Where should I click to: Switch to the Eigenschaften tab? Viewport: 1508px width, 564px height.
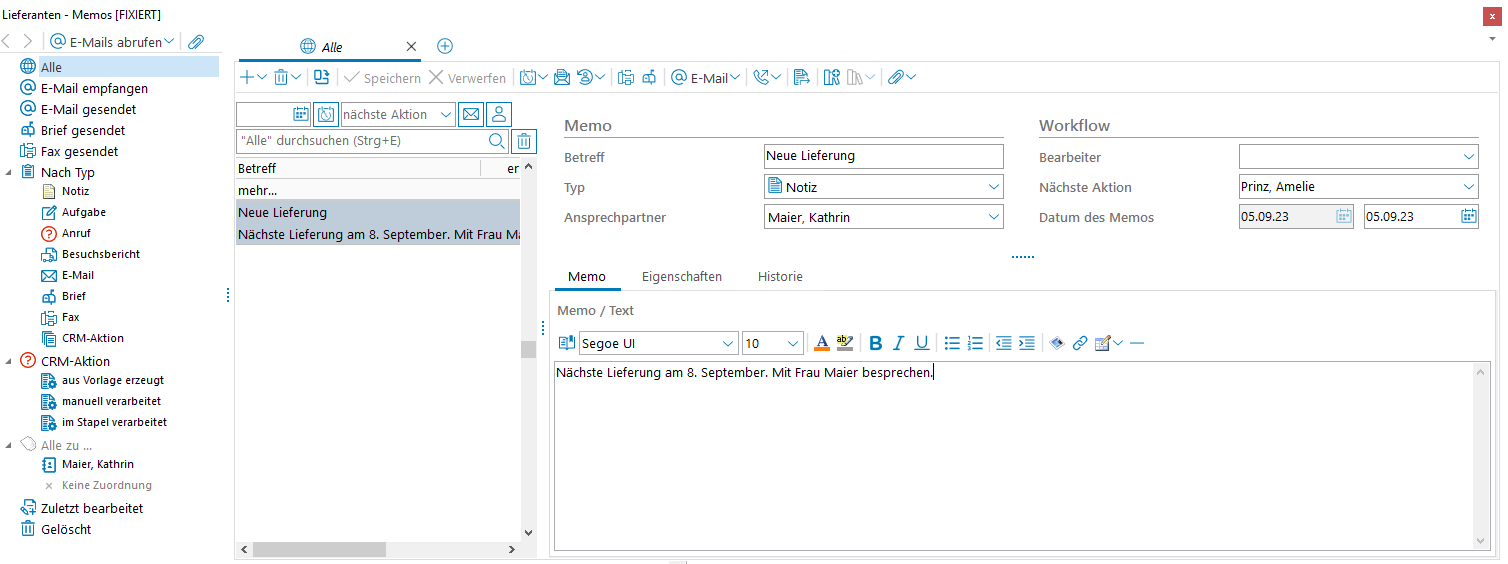tap(681, 276)
